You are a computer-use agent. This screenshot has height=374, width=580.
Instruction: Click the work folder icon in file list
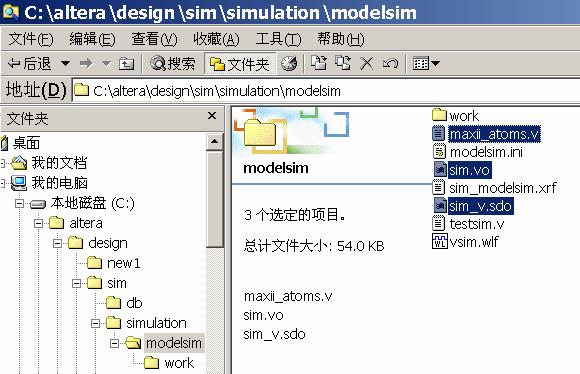pyautogui.click(x=439, y=115)
